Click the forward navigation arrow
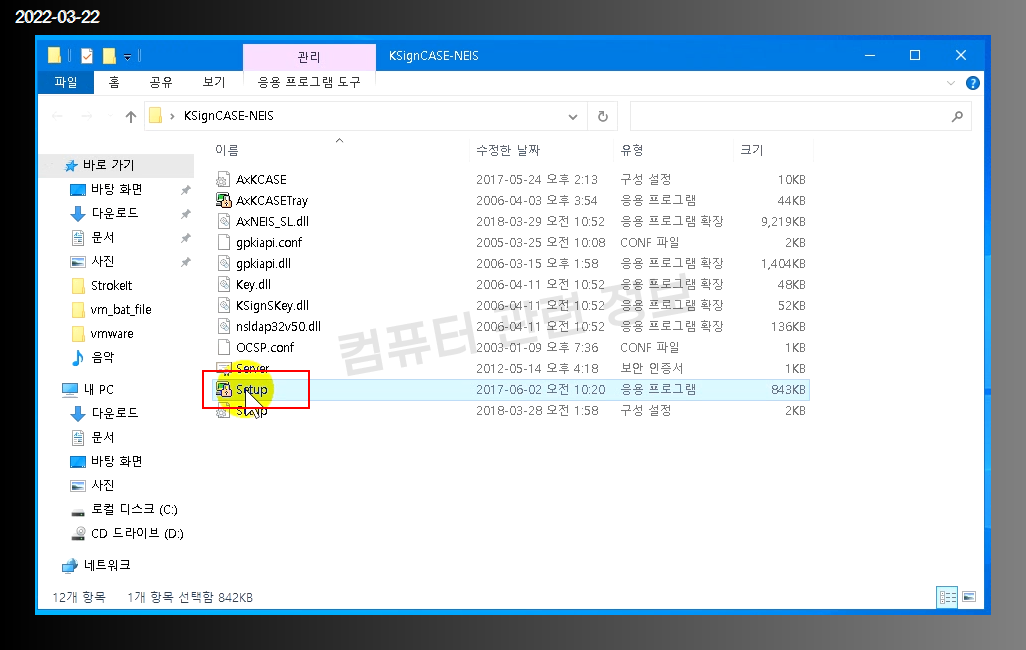 click(x=86, y=117)
